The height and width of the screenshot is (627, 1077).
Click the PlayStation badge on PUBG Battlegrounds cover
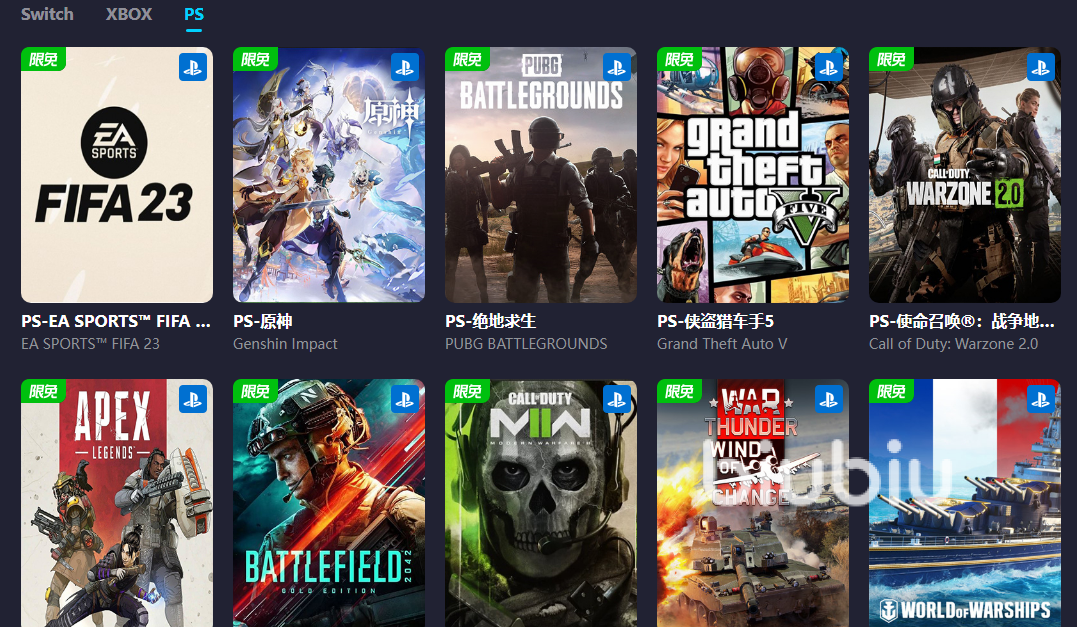617,67
